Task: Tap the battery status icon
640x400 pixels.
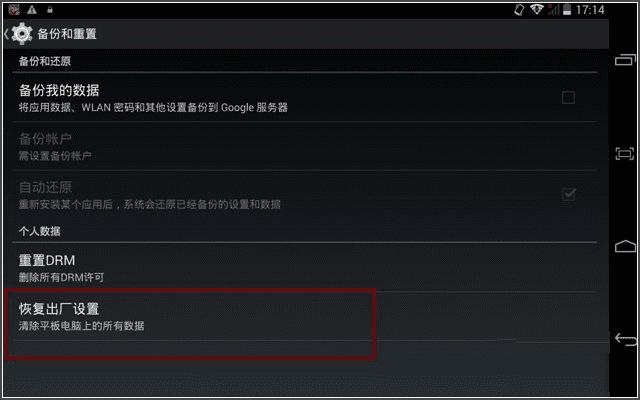Action: (x=567, y=9)
